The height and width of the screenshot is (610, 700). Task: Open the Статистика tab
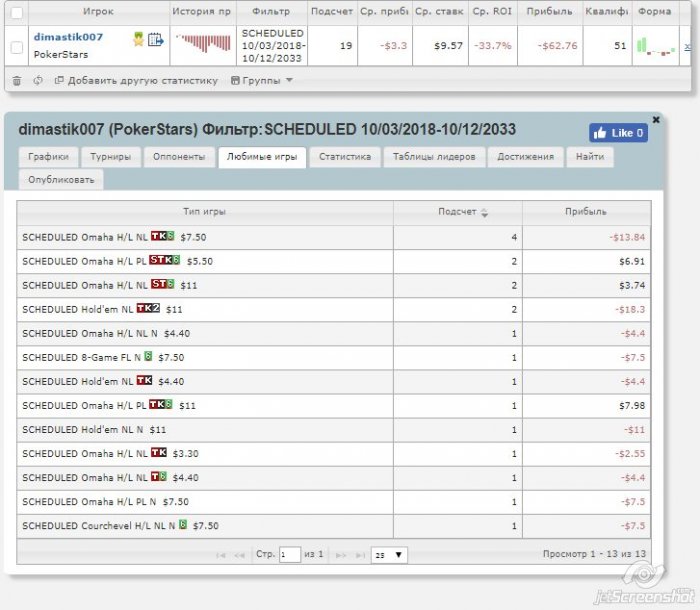pos(345,157)
